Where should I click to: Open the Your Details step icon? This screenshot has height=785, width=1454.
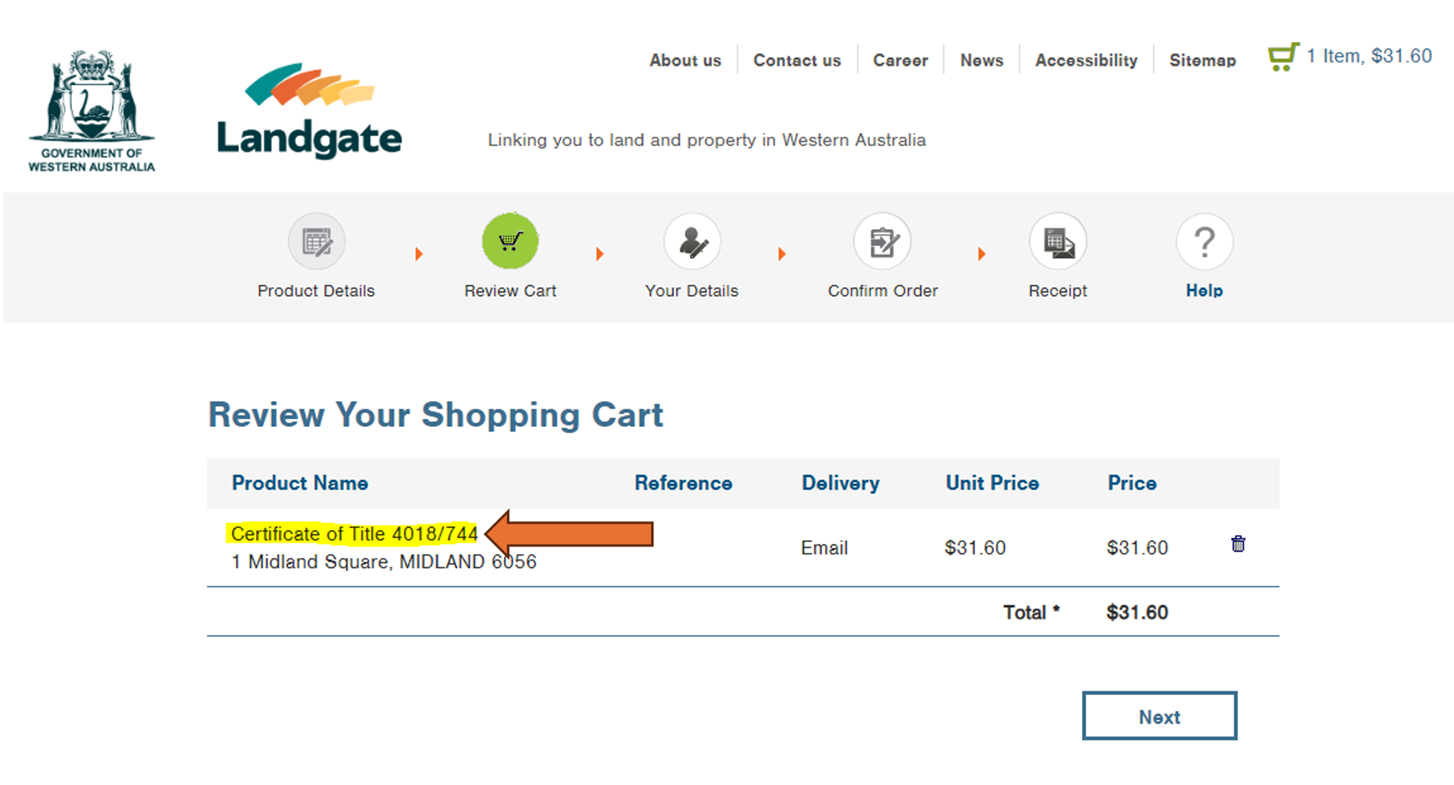point(692,242)
